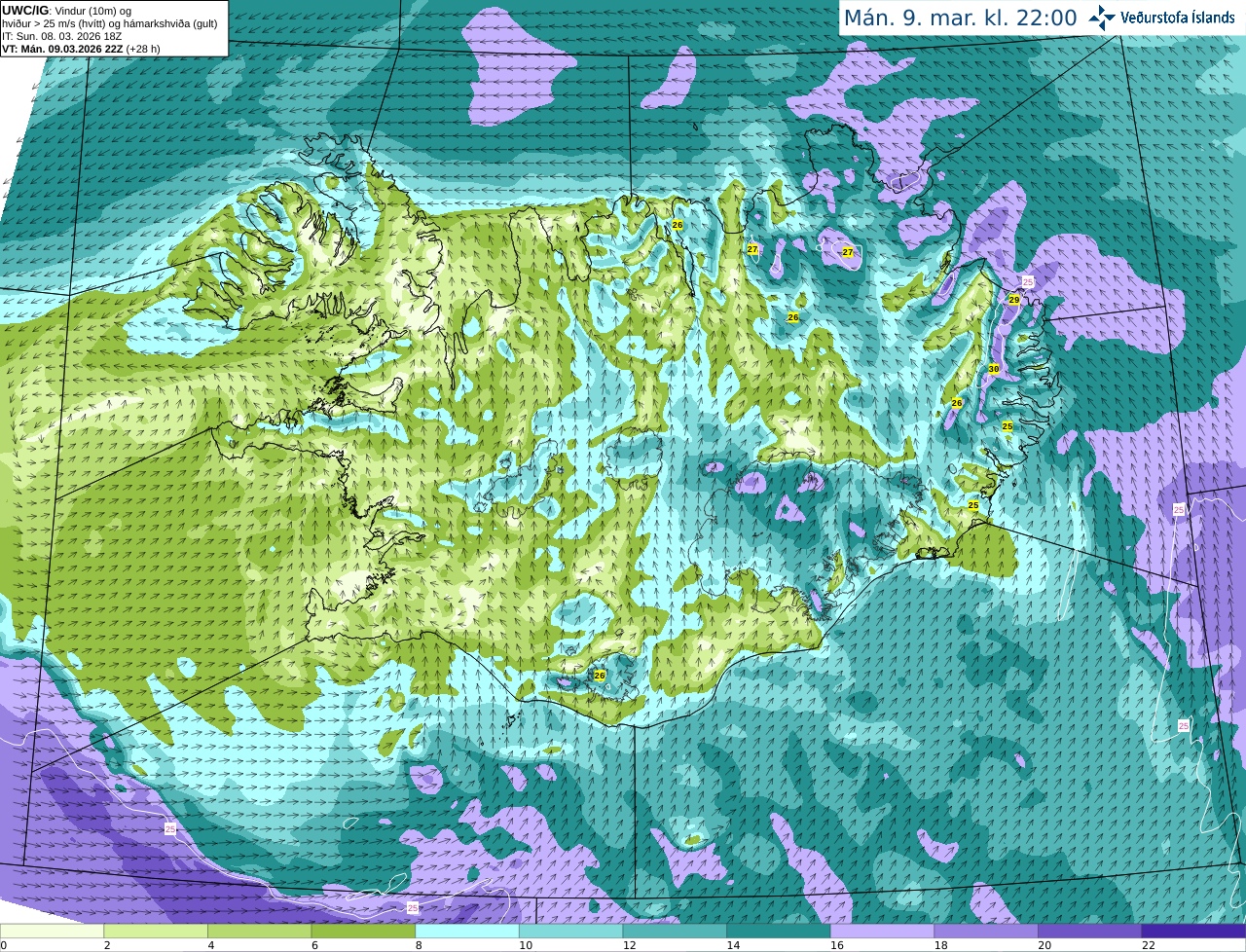Pick the 14–16 m/s dark teal swatch

779,931
